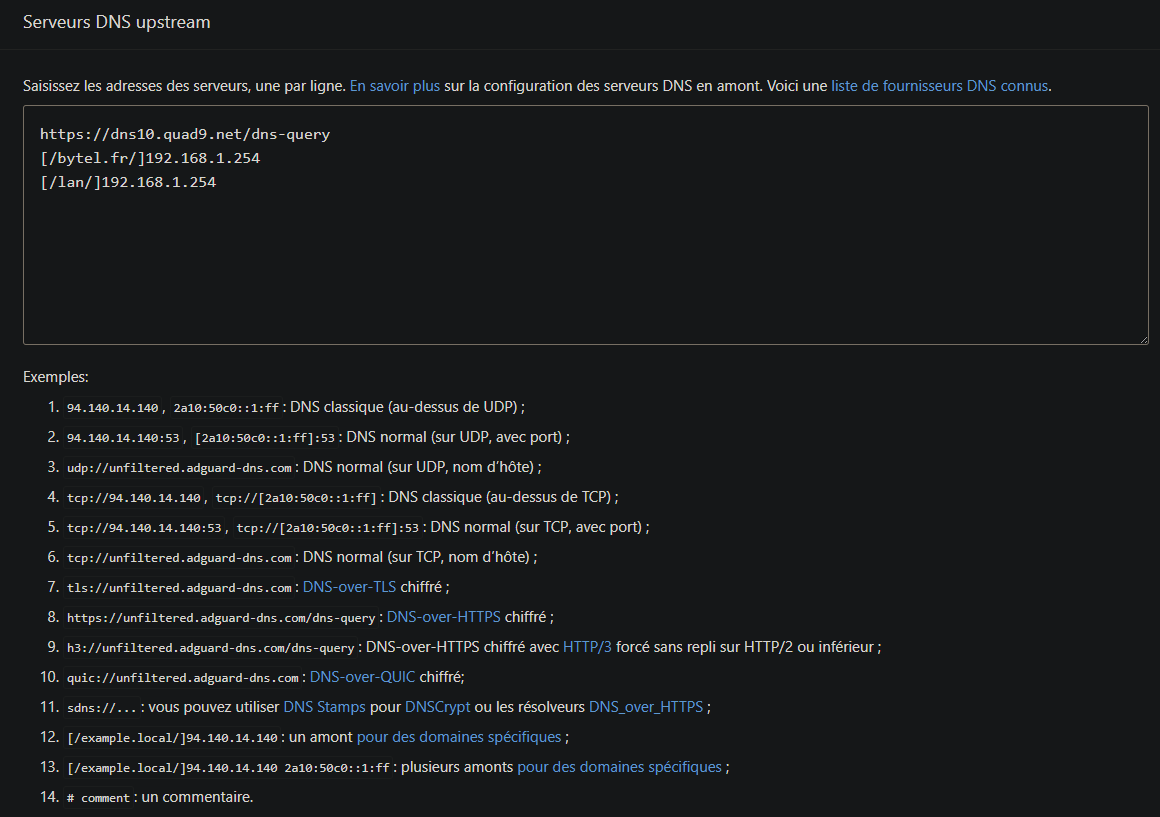The height and width of the screenshot is (817, 1160).
Task: Click the sdns://... example code
Action: [x=101, y=708]
